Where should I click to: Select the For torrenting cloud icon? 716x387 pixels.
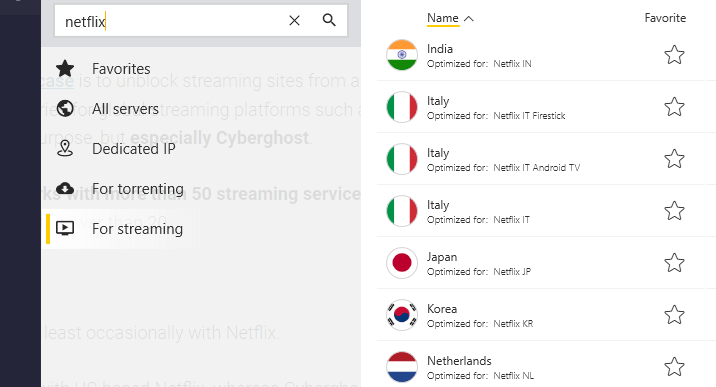click(x=65, y=188)
